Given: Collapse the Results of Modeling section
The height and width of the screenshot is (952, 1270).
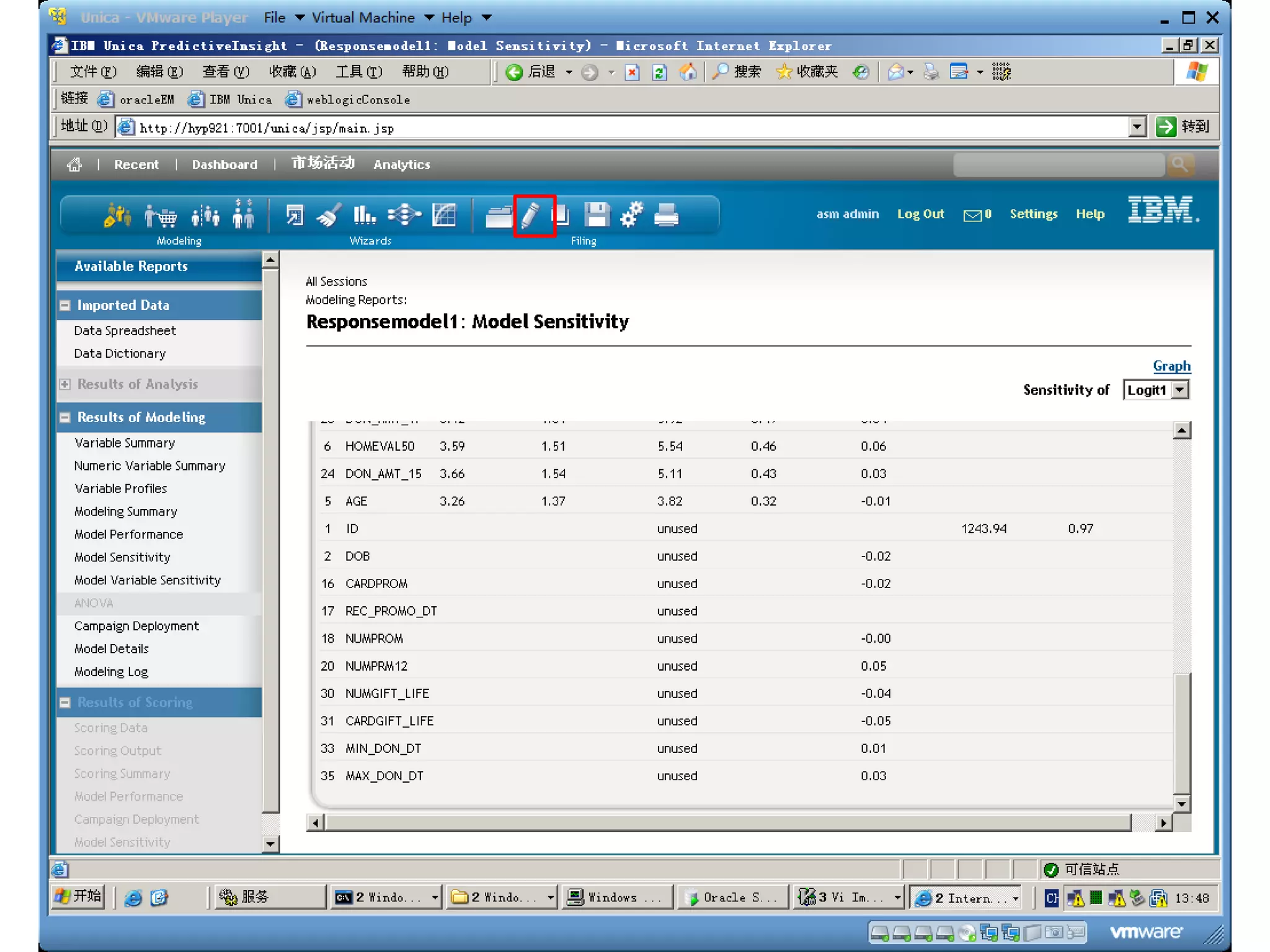Looking at the screenshot, I should pos(65,418).
